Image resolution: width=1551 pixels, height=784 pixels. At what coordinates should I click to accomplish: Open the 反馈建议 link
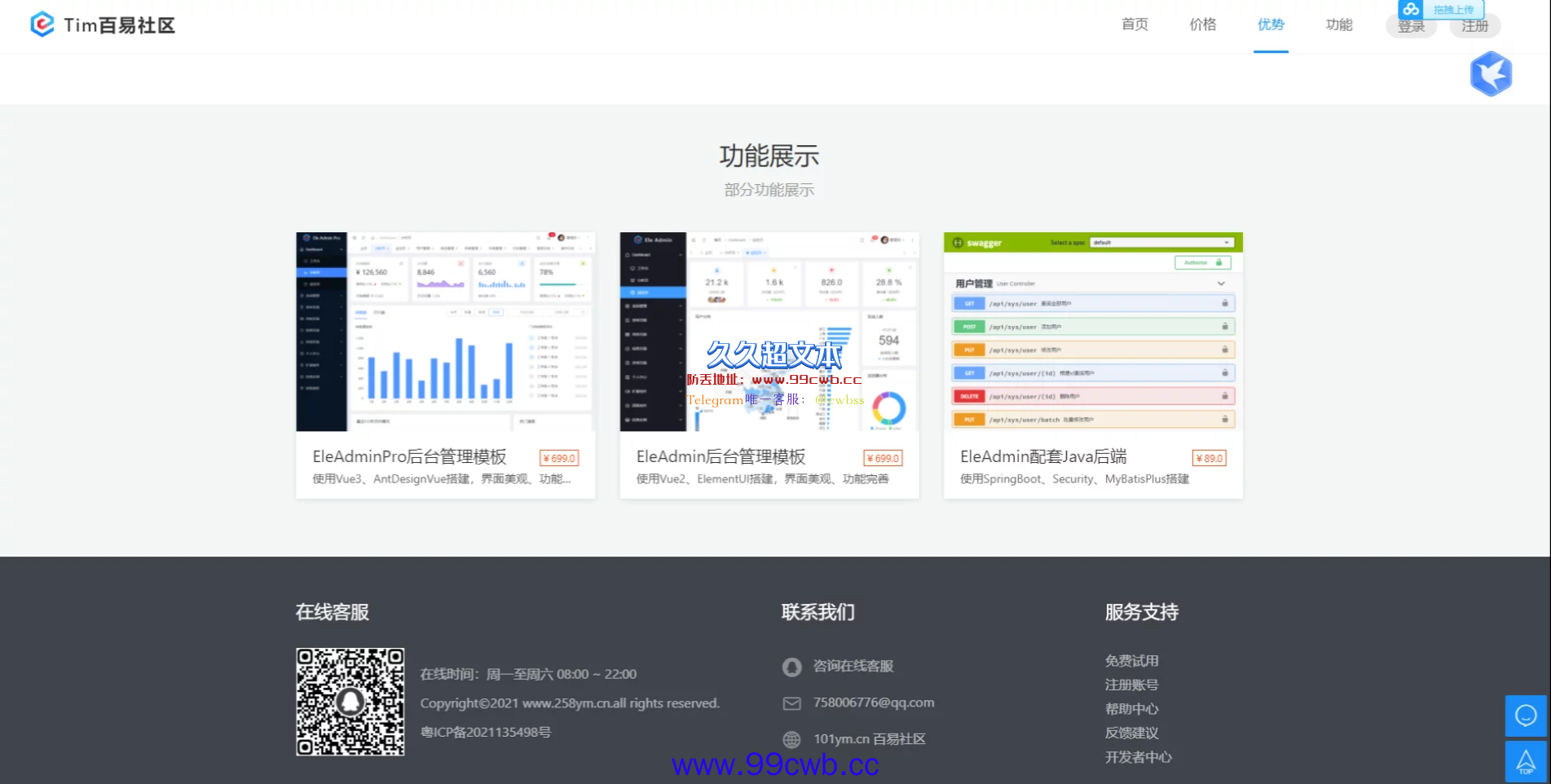click(x=1131, y=733)
